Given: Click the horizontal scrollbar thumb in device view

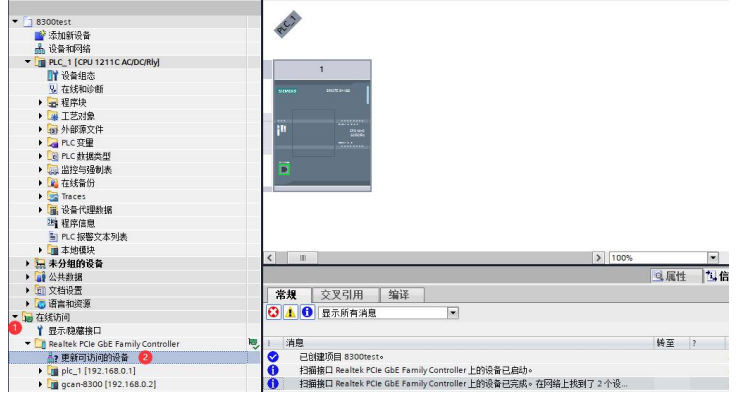Looking at the screenshot, I should (x=303, y=258).
